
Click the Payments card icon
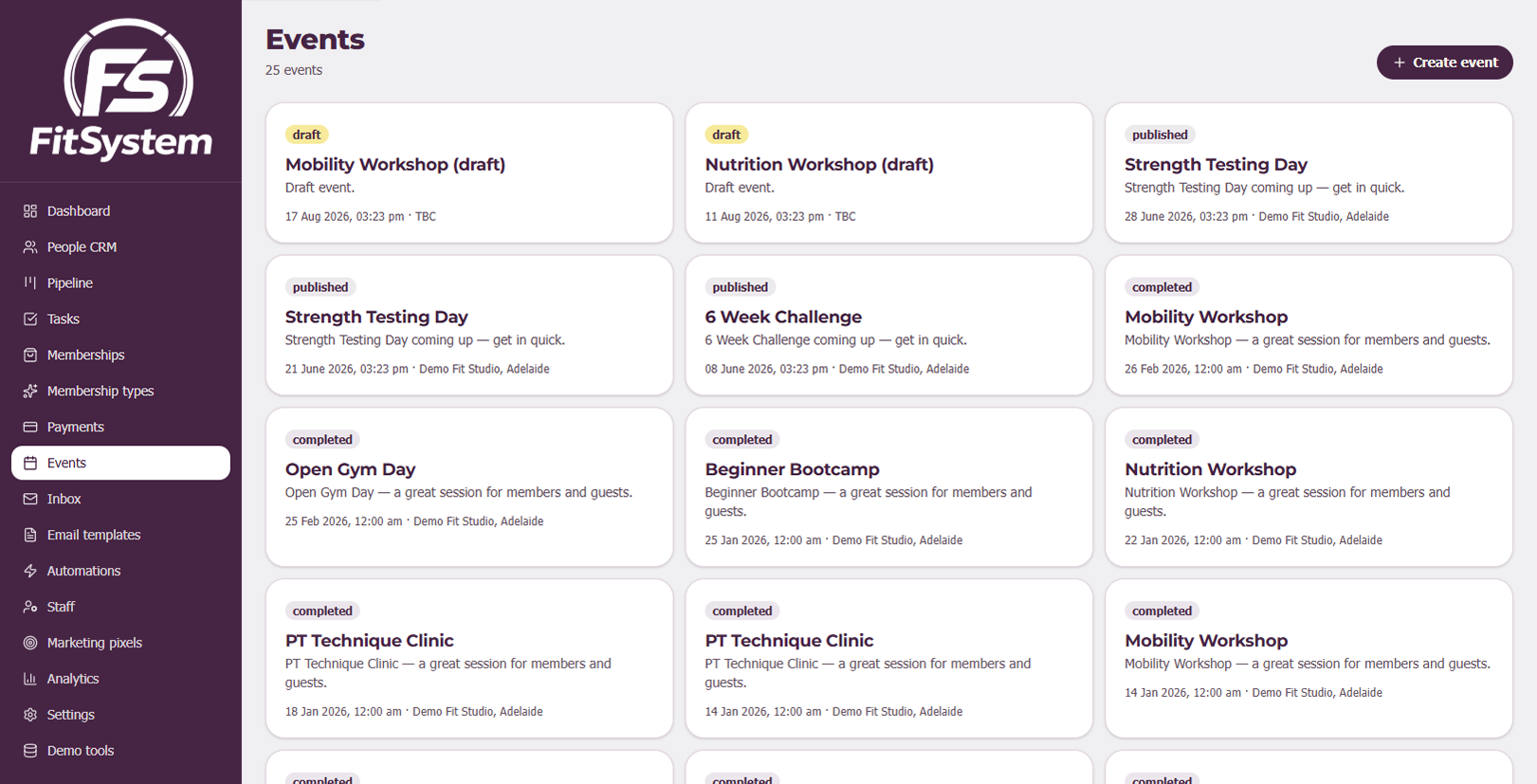[x=30, y=427]
